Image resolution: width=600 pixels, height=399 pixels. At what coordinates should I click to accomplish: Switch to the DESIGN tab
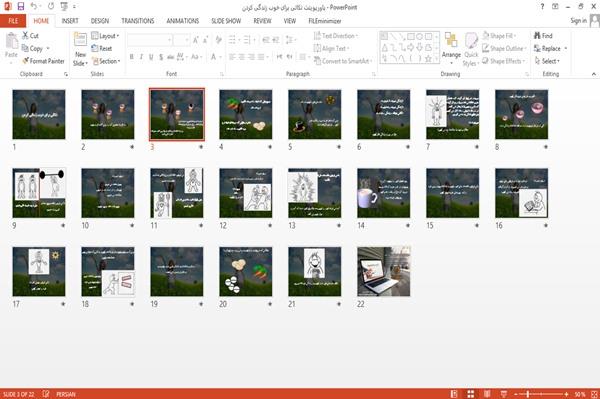tap(100, 21)
